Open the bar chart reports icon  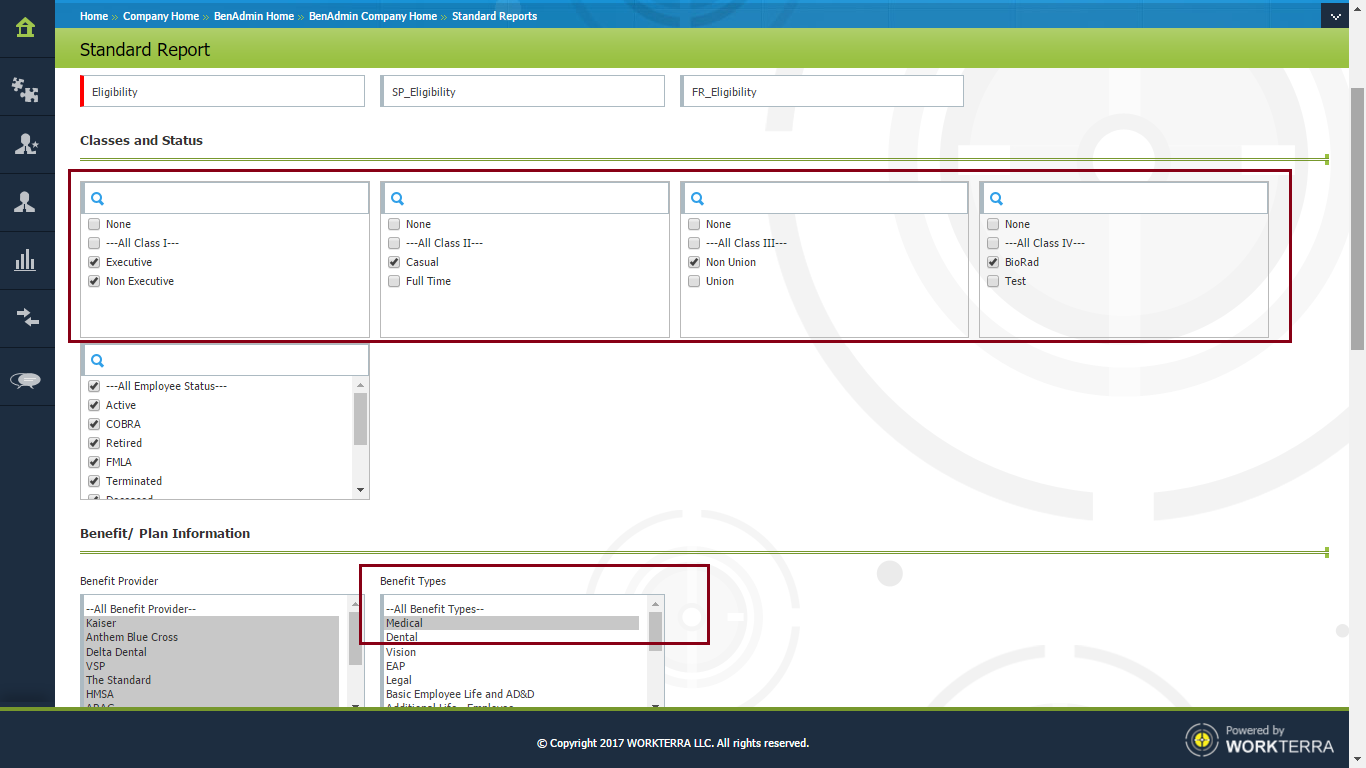(26, 261)
